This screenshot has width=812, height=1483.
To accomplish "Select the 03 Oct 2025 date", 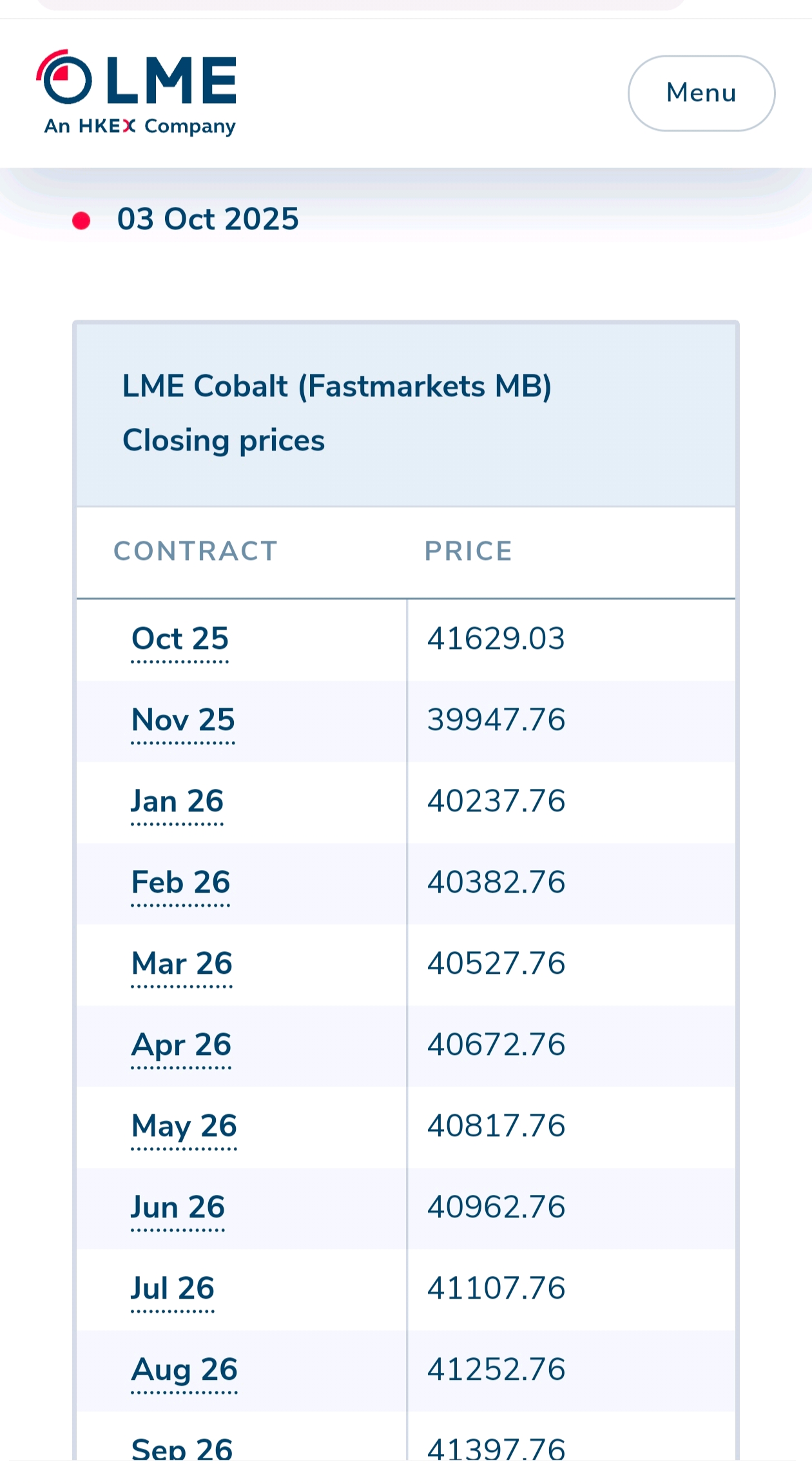I will tap(208, 219).
